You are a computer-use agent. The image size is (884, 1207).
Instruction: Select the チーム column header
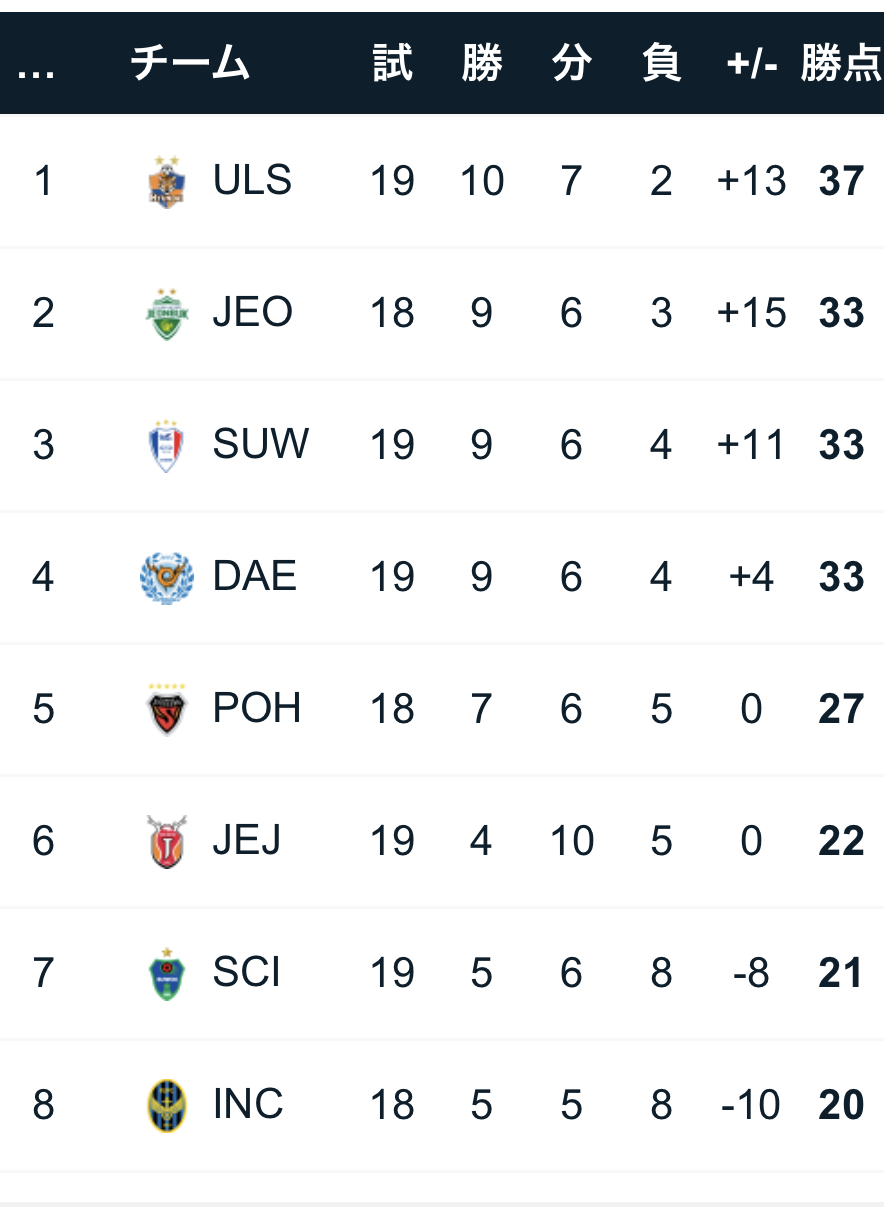pyautogui.click(x=189, y=64)
